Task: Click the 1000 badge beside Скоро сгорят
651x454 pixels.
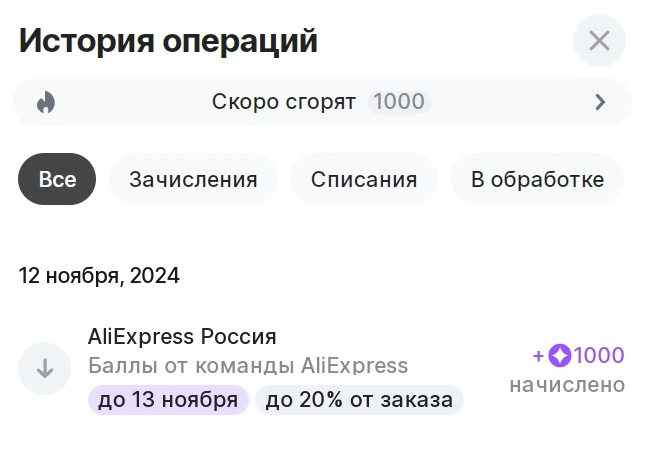Action: [x=399, y=102]
